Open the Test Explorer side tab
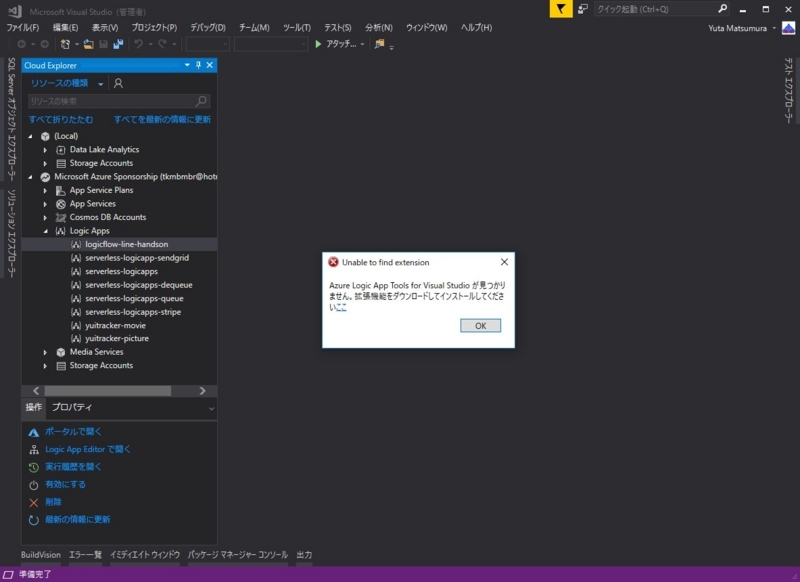The height and width of the screenshot is (582, 800). [789, 90]
